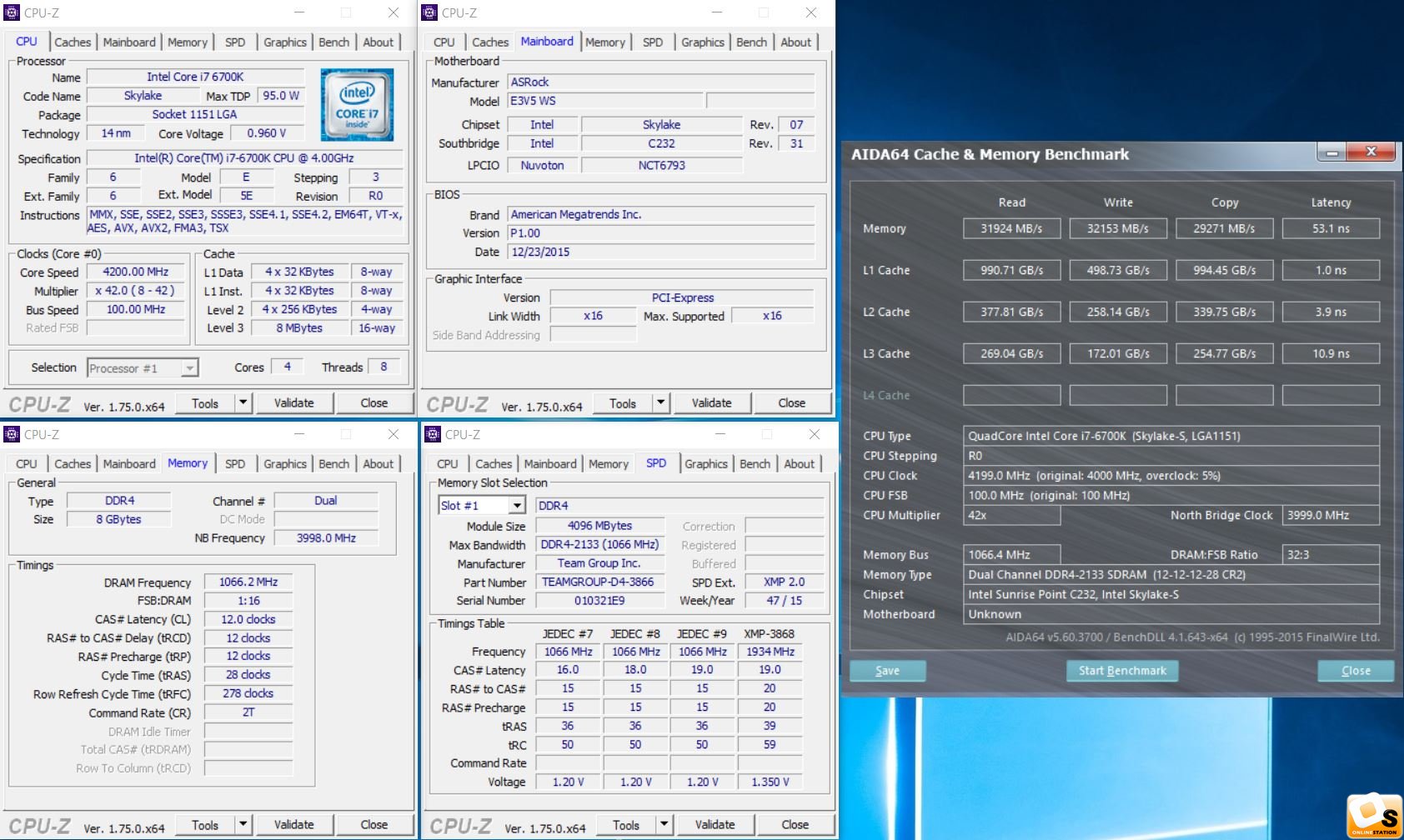Click BIOS Date 12/23/2015 field
This screenshot has height=840, width=1404.
click(x=661, y=252)
